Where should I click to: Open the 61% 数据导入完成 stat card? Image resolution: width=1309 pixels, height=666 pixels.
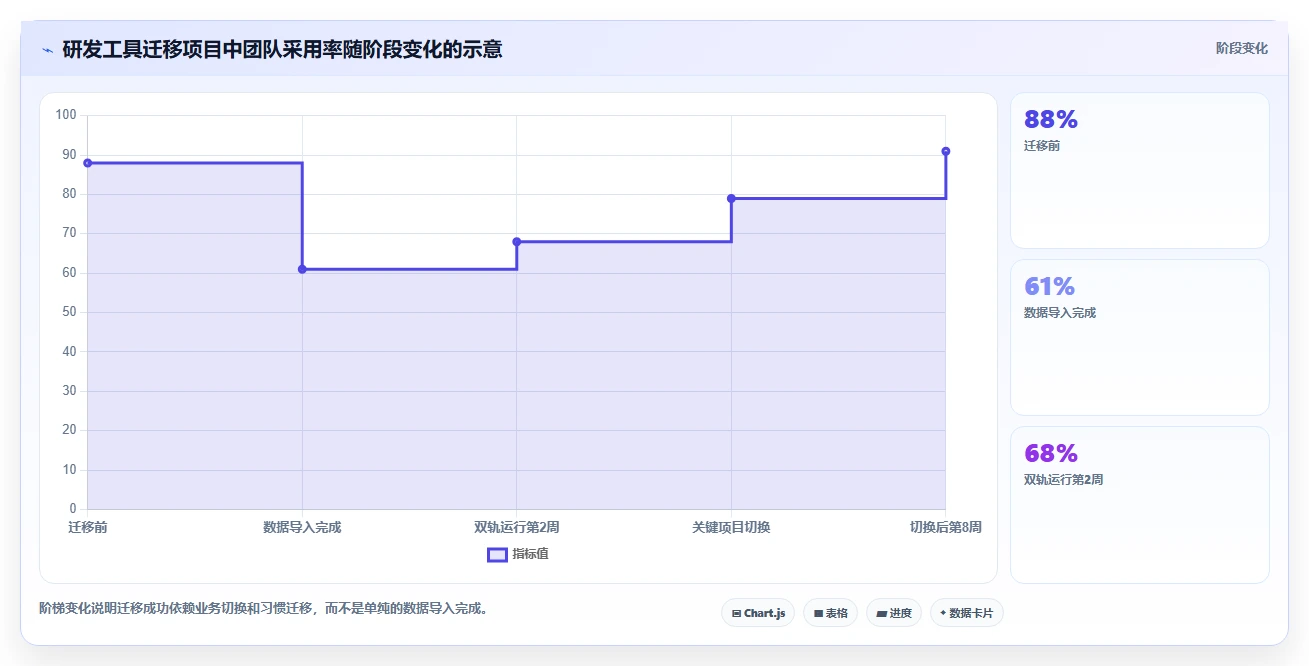click(1139, 337)
